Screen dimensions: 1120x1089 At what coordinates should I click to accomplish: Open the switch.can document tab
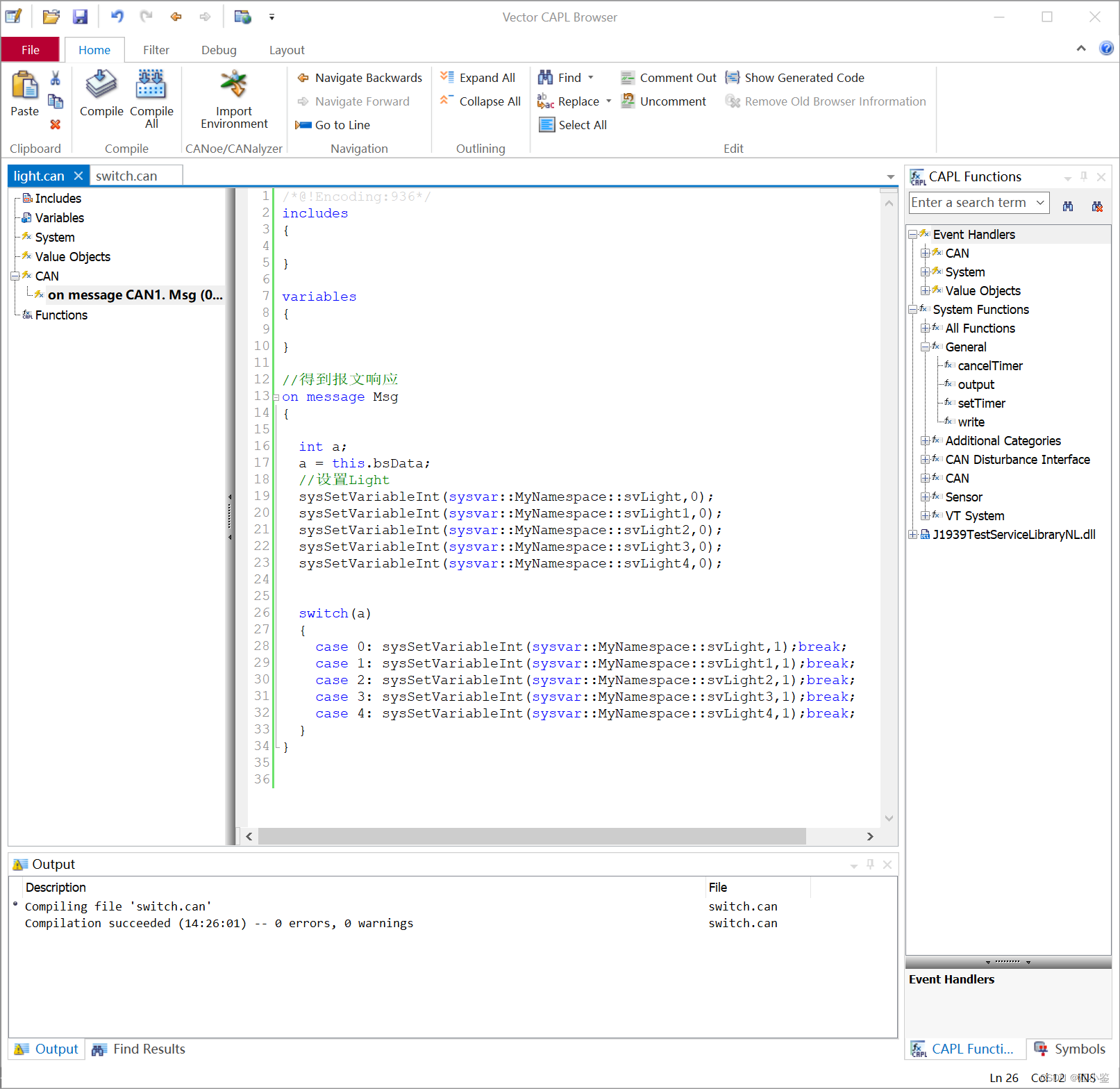(x=126, y=176)
